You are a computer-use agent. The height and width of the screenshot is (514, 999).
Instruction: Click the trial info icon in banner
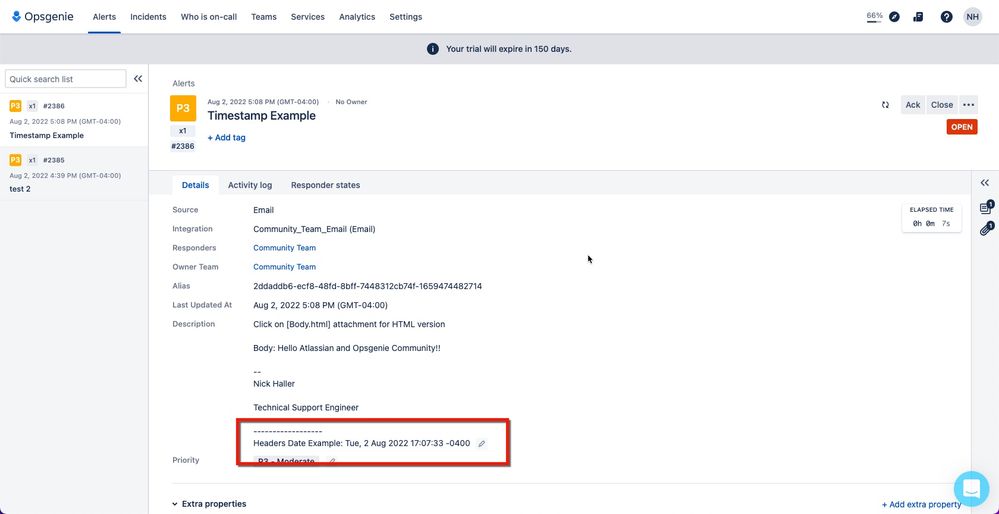pyautogui.click(x=433, y=49)
